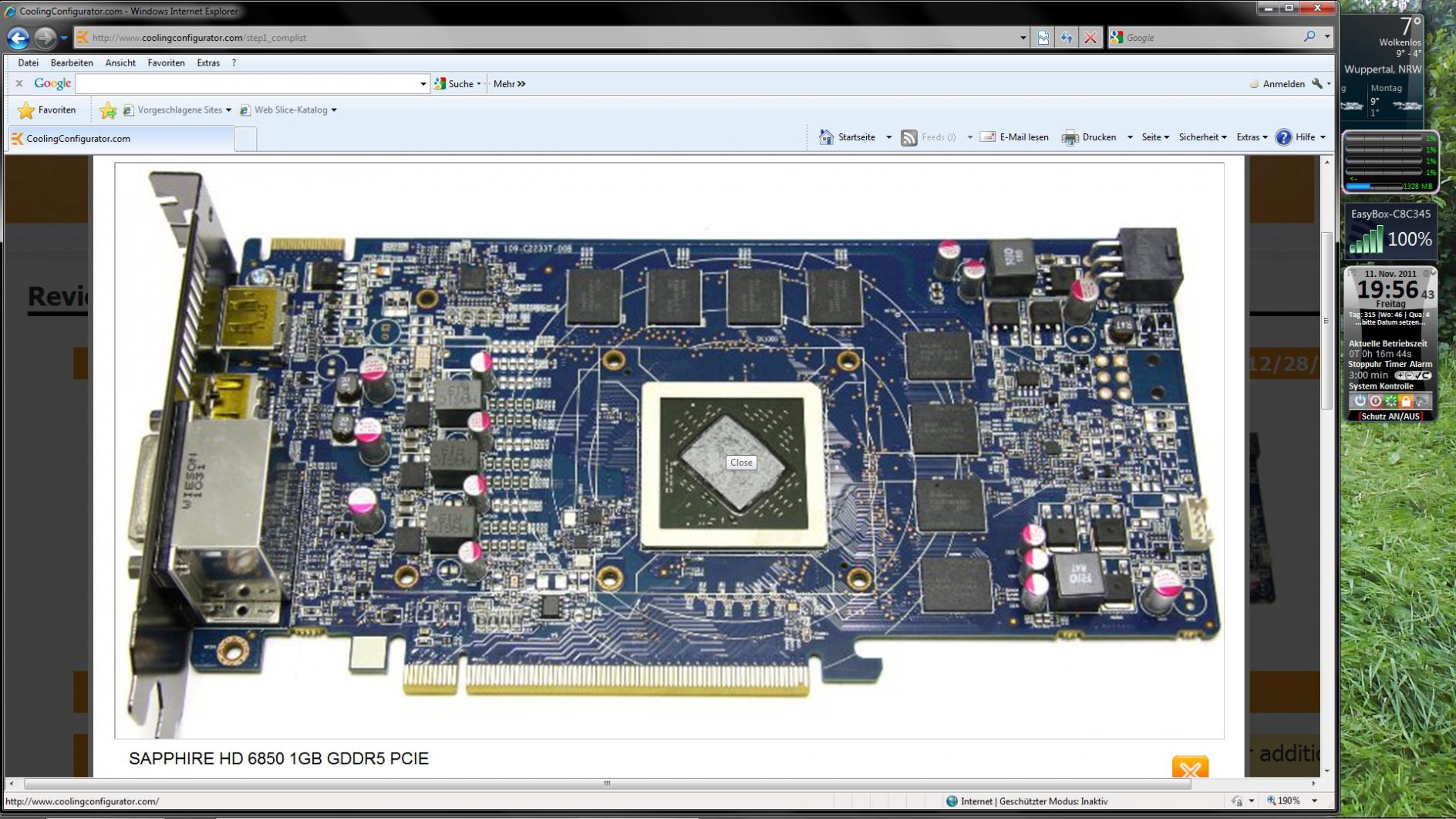Click the browser Forward arrow button
This screenshot has width=1456, height=819.
[45, 37]
